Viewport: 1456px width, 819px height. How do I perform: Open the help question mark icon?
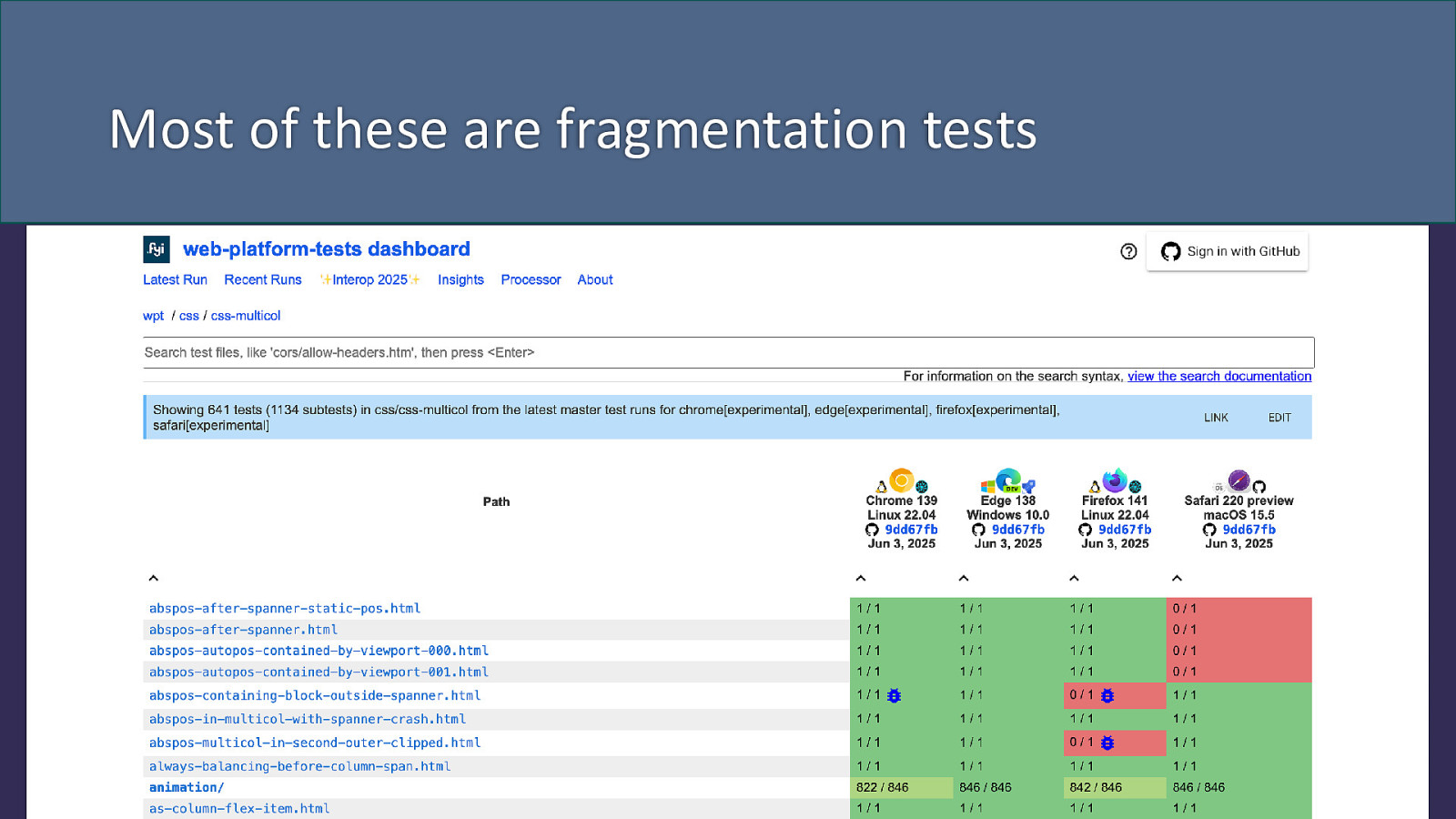(1128, 251)
